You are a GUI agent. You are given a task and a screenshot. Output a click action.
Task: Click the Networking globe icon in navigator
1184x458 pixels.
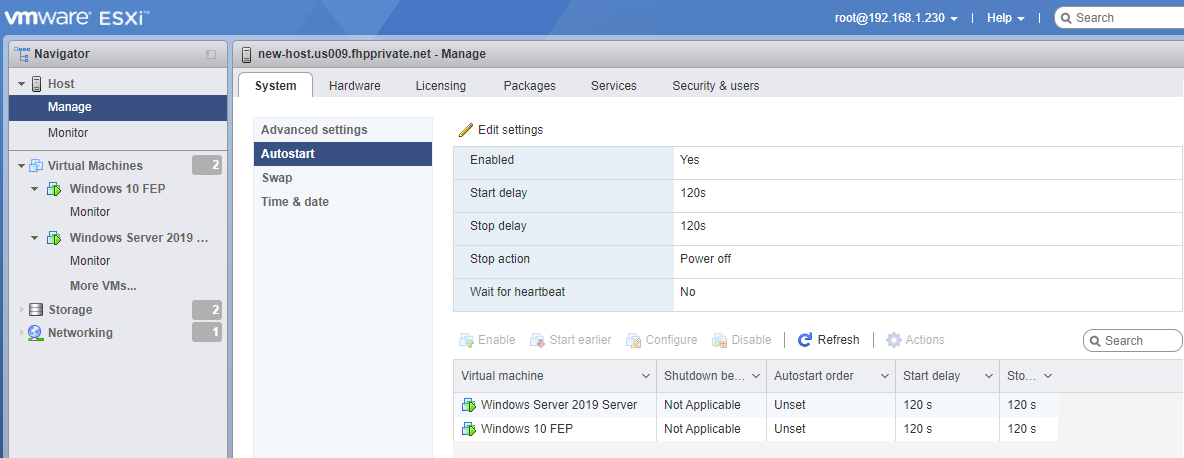pos(36,333)
